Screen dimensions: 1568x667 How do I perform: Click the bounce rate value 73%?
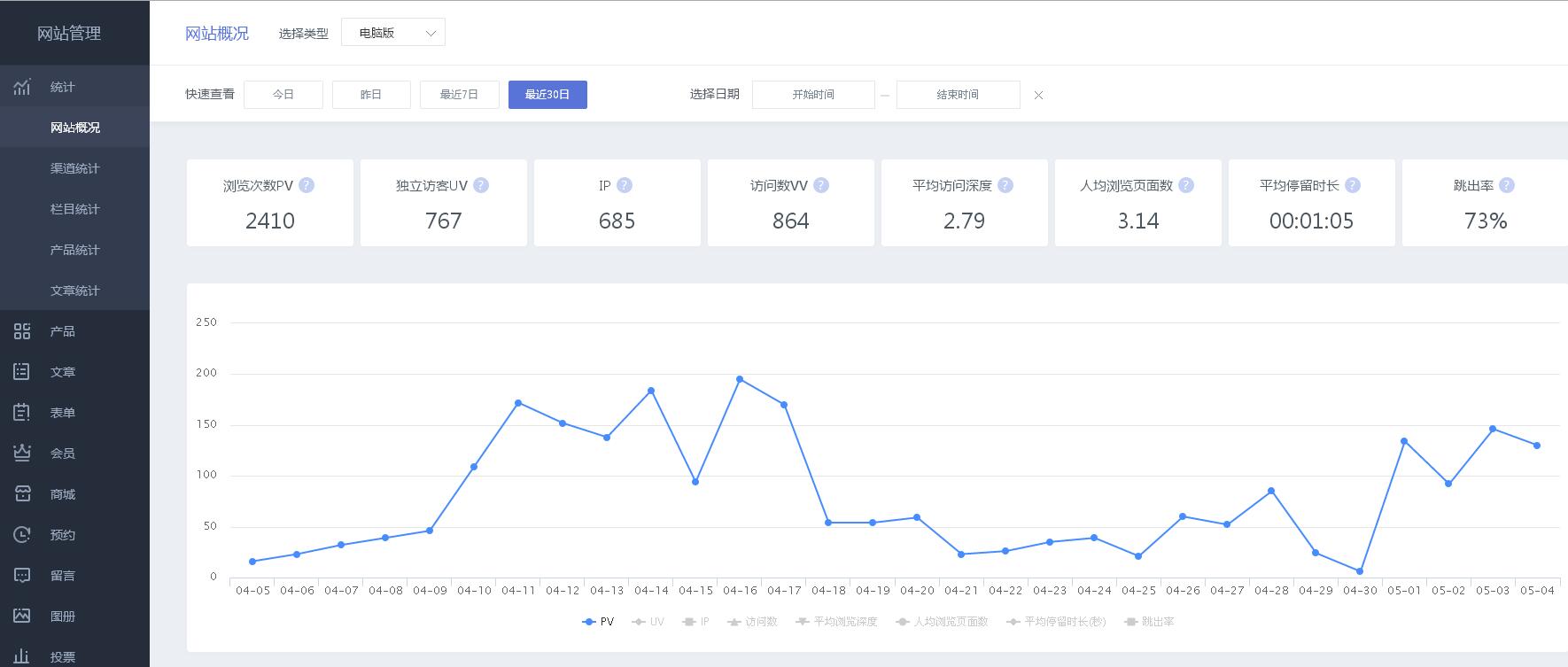(1486, 221)
